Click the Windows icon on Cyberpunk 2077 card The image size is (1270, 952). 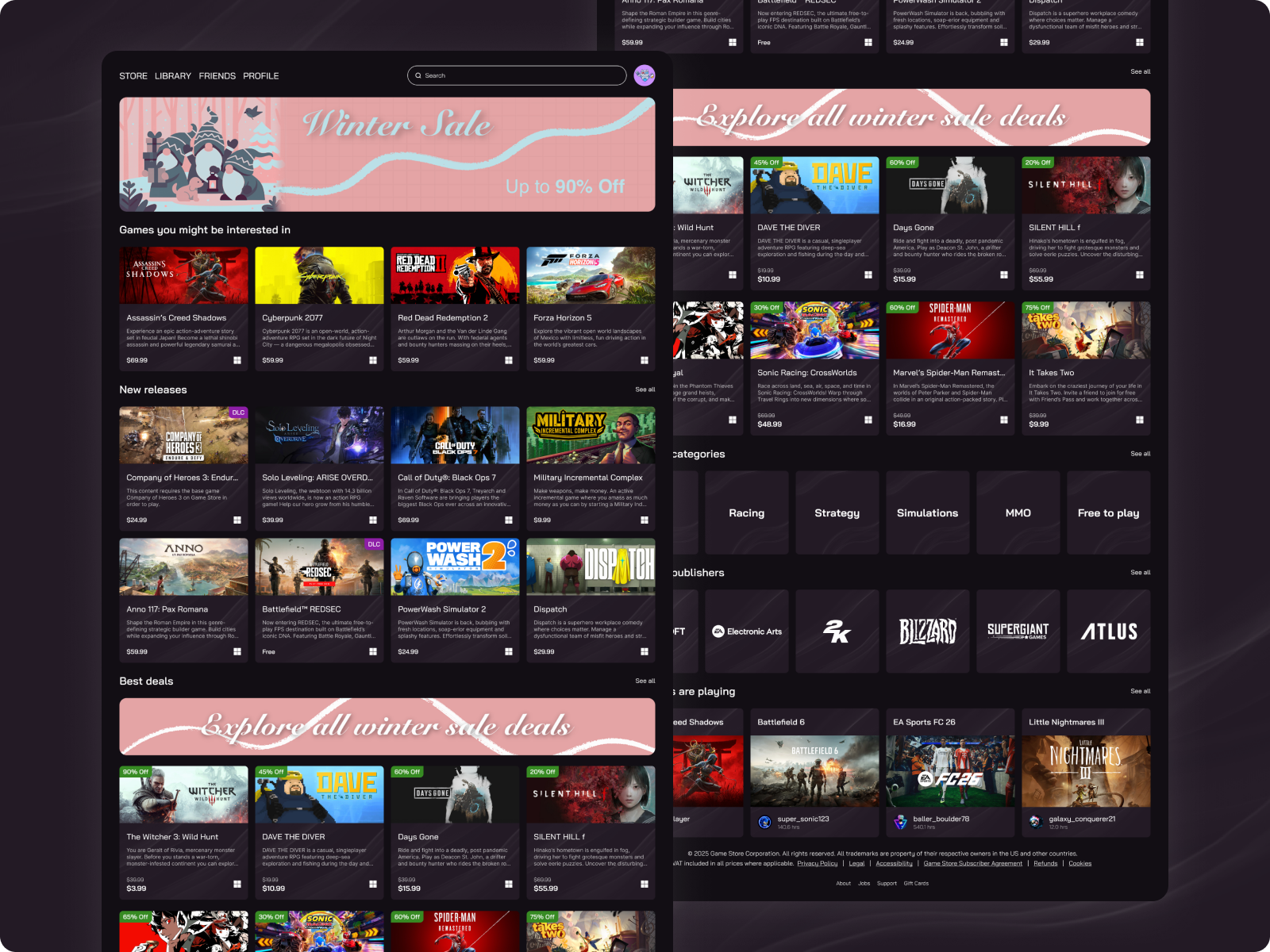373,360
